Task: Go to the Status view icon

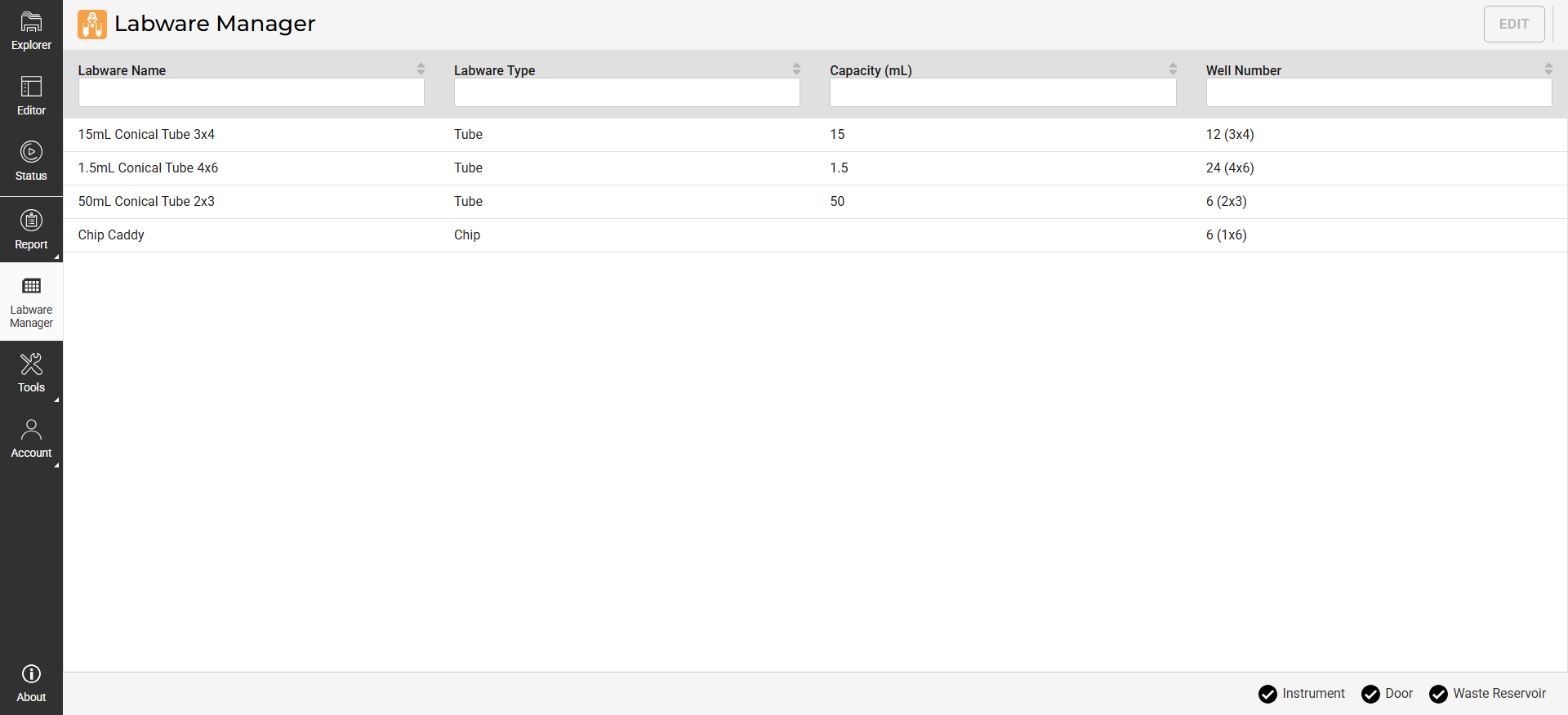Action: (31, 153)
